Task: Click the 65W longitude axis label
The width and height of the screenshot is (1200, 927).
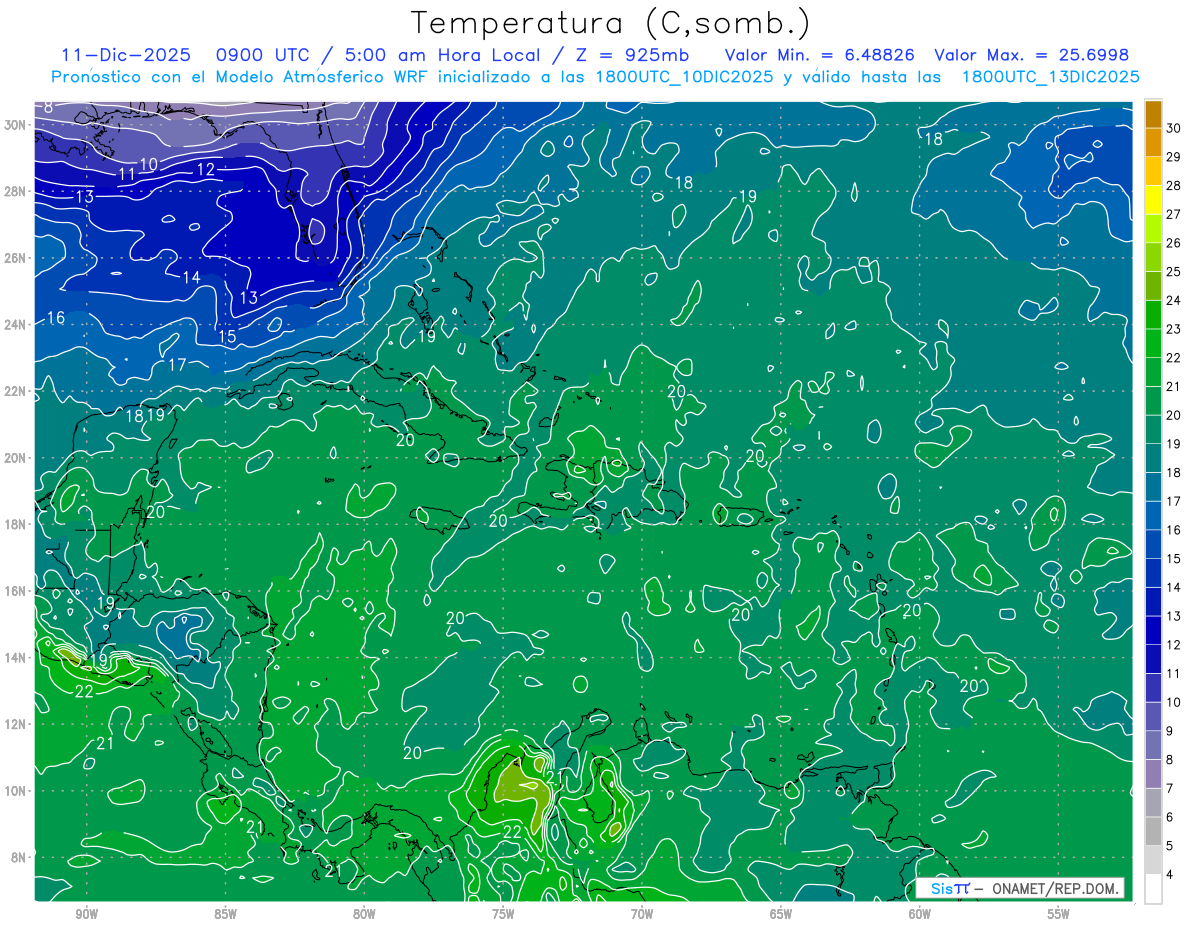Action: (x=781, y=914)
